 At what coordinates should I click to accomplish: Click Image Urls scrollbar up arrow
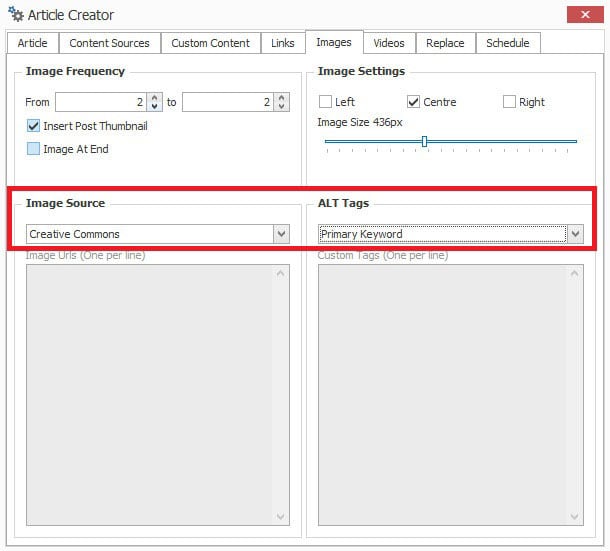(x=280, y=274)
